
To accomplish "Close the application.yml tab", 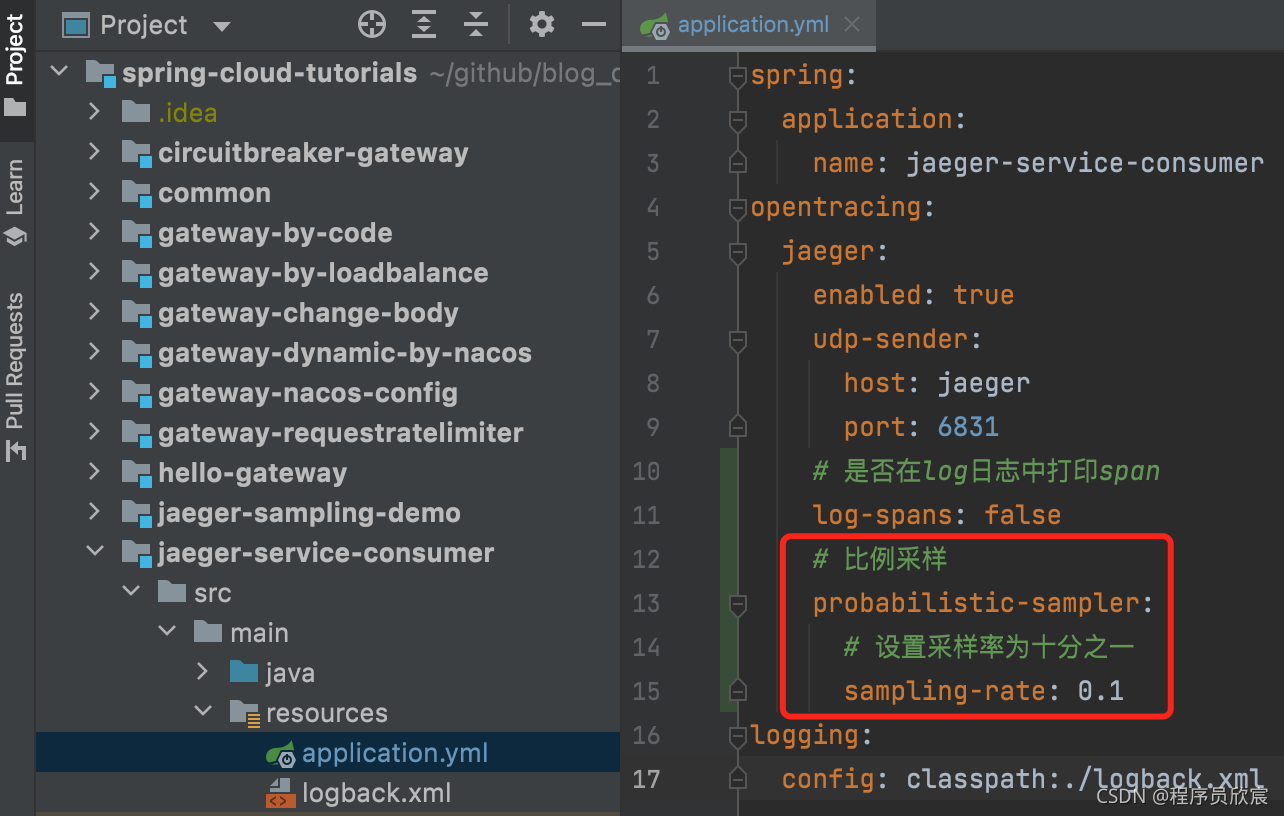I will (x=852, y=25).
